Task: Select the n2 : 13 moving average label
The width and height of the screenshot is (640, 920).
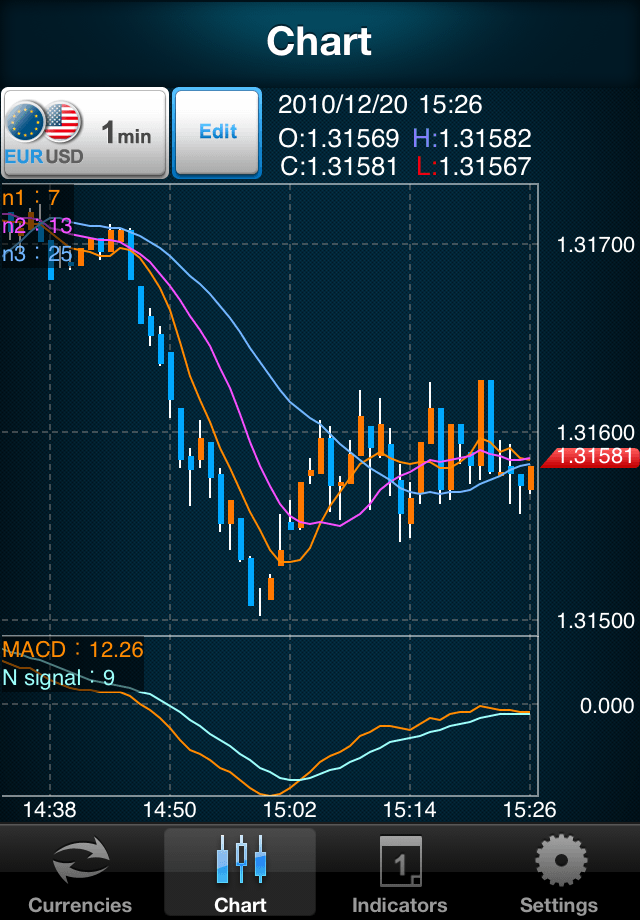Action: [x=37, y=226]
